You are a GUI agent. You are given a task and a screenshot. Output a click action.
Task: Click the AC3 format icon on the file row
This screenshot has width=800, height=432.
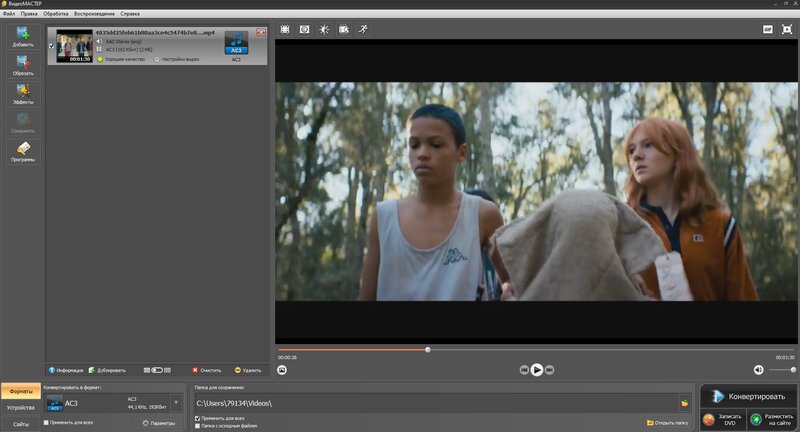click(x=236, y=43)
